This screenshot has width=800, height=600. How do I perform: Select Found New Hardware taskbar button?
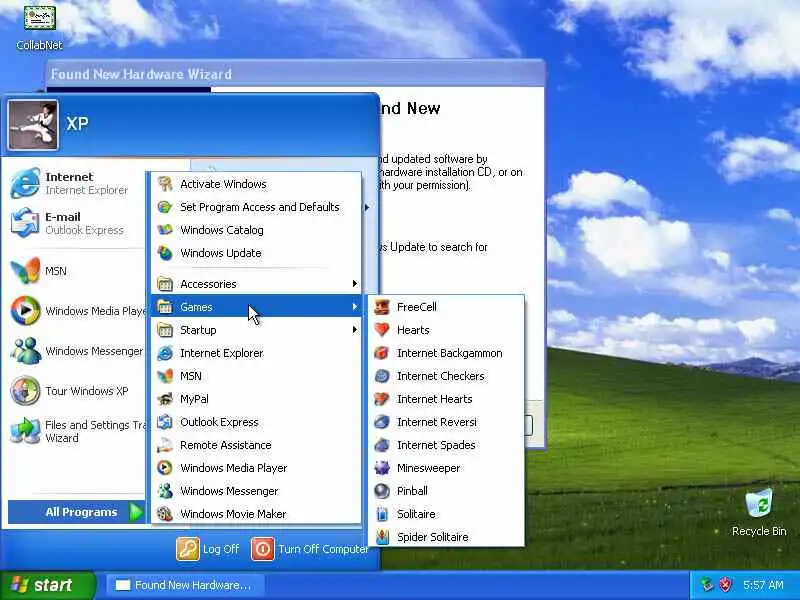(x=185, y=585)
